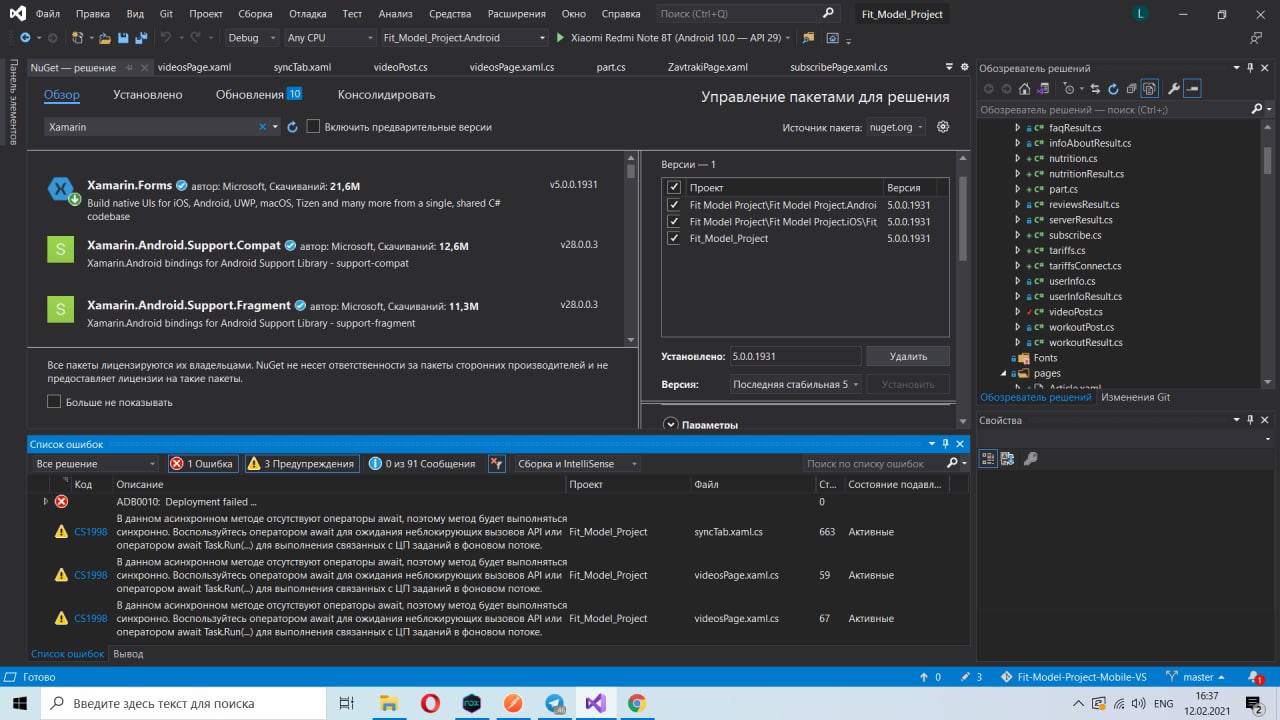Click the Live Share icon in title bar
The image size is (1280, 720).
[1256, 38]
